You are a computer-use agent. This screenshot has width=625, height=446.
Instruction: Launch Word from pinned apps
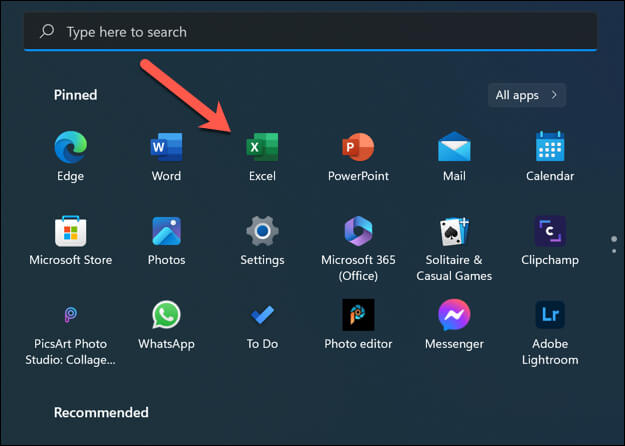166,147
